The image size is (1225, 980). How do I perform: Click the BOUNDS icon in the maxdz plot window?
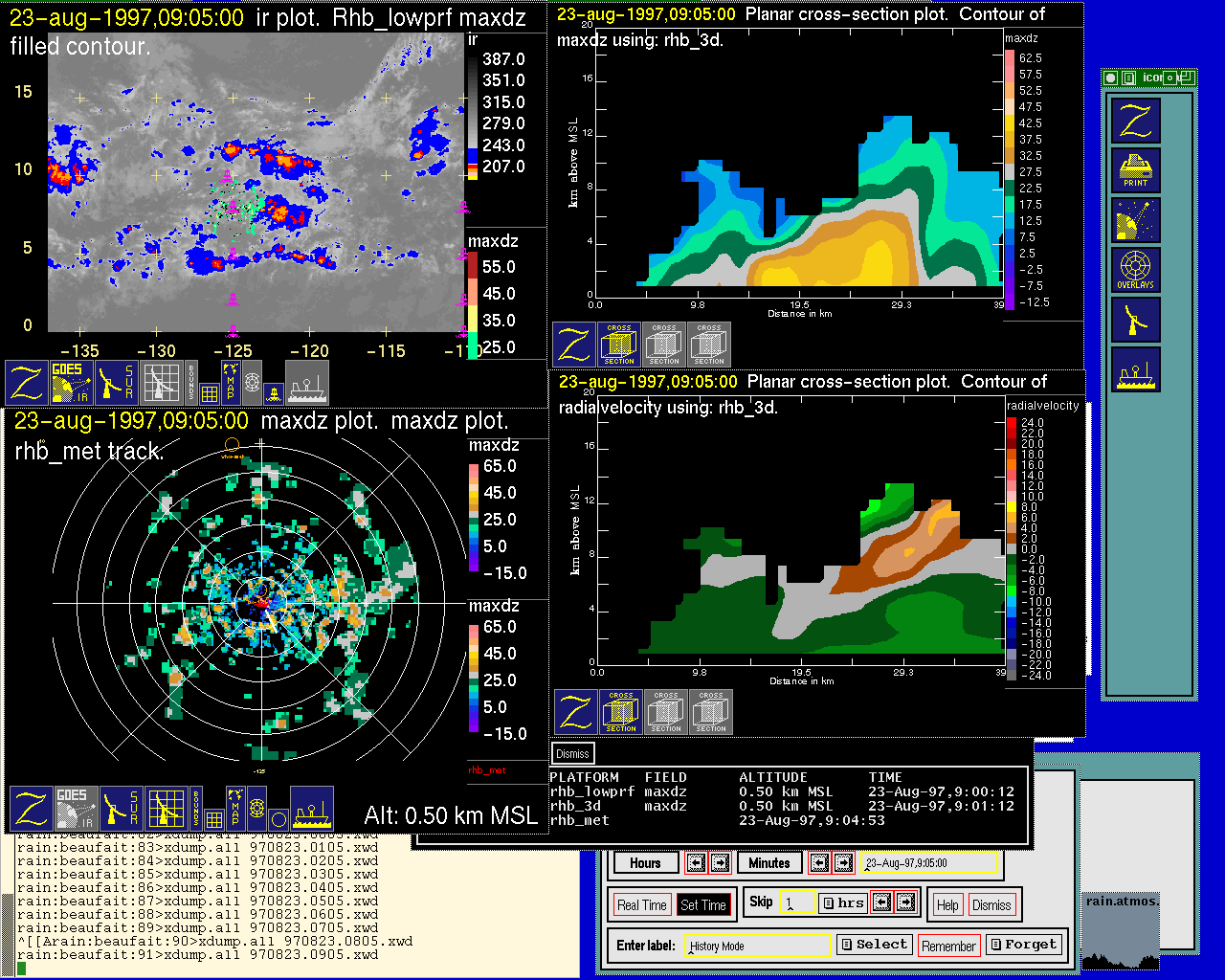[196, 809]
